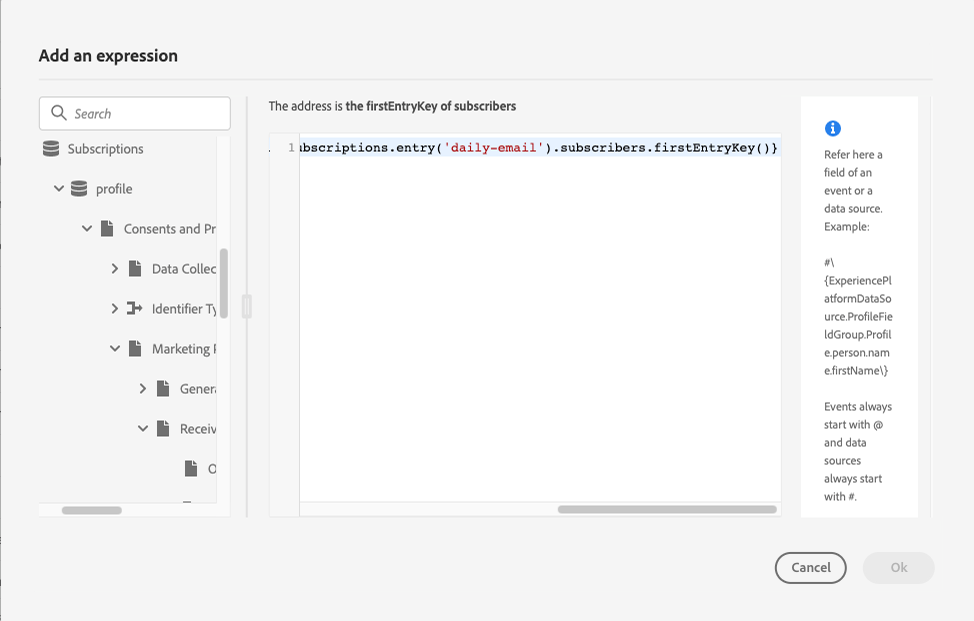Select the profile tree item
This screenshot has height=621, width=974.
(x=114, y=189)
